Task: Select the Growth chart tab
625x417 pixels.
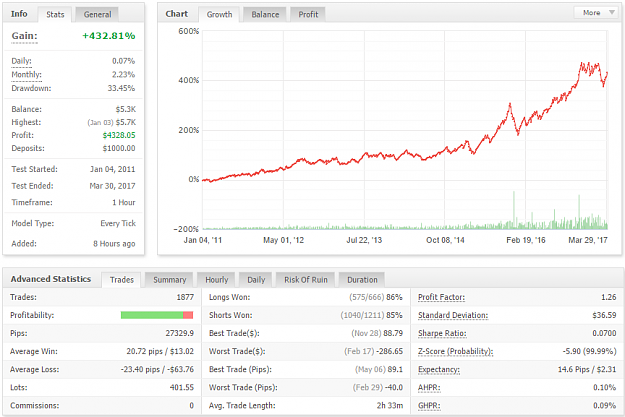Action: coord(219,15)
